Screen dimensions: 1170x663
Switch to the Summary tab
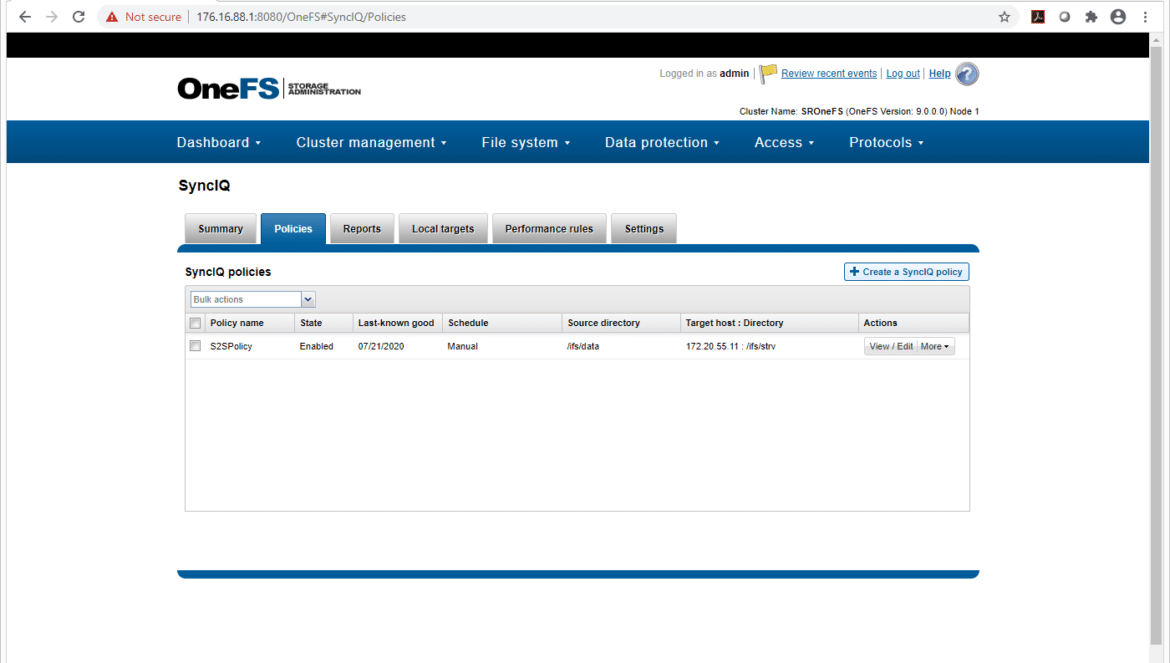point(220,229)
